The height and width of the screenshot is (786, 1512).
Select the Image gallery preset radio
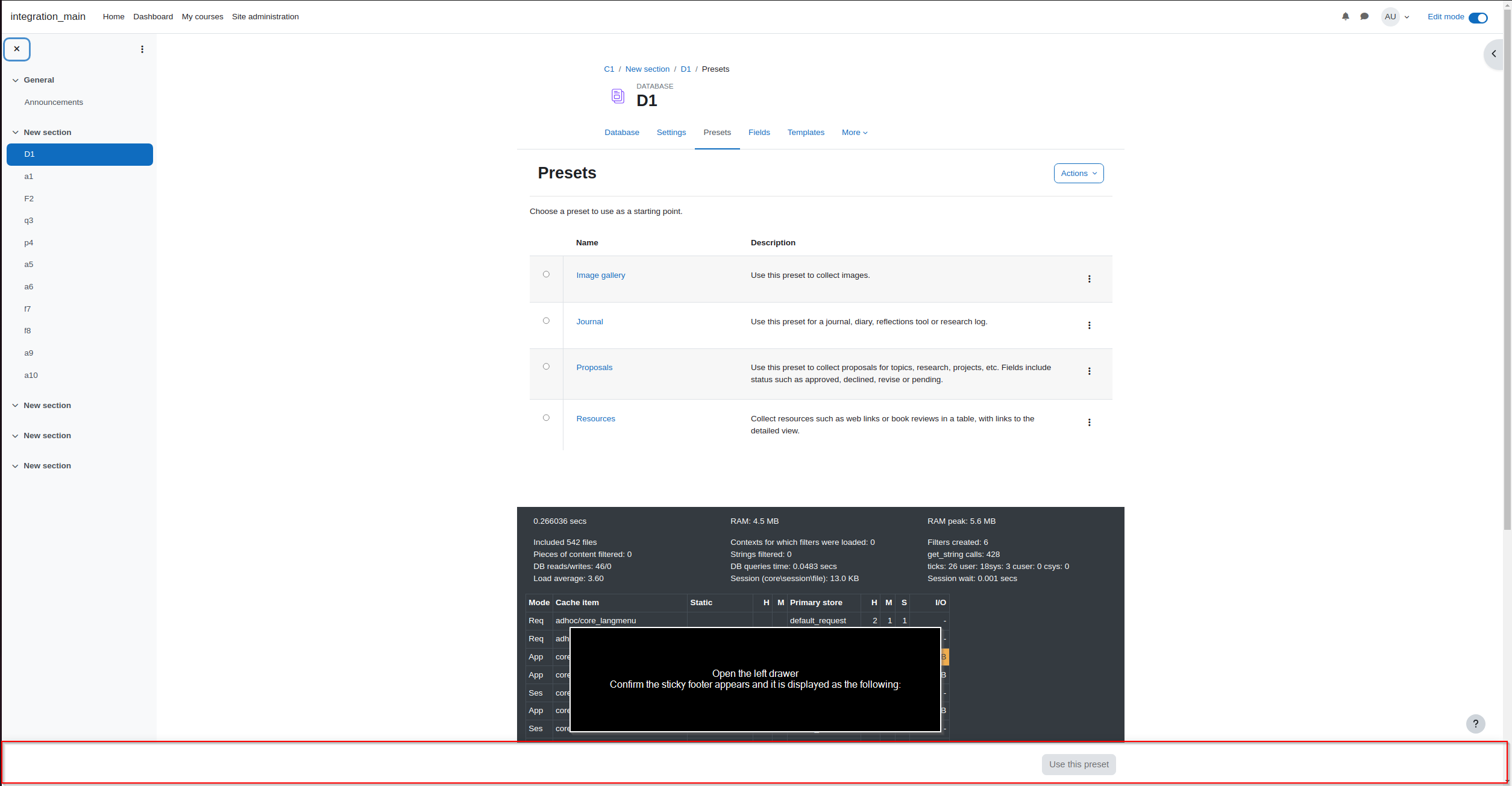pyautogui.click(x=546, y=274)
